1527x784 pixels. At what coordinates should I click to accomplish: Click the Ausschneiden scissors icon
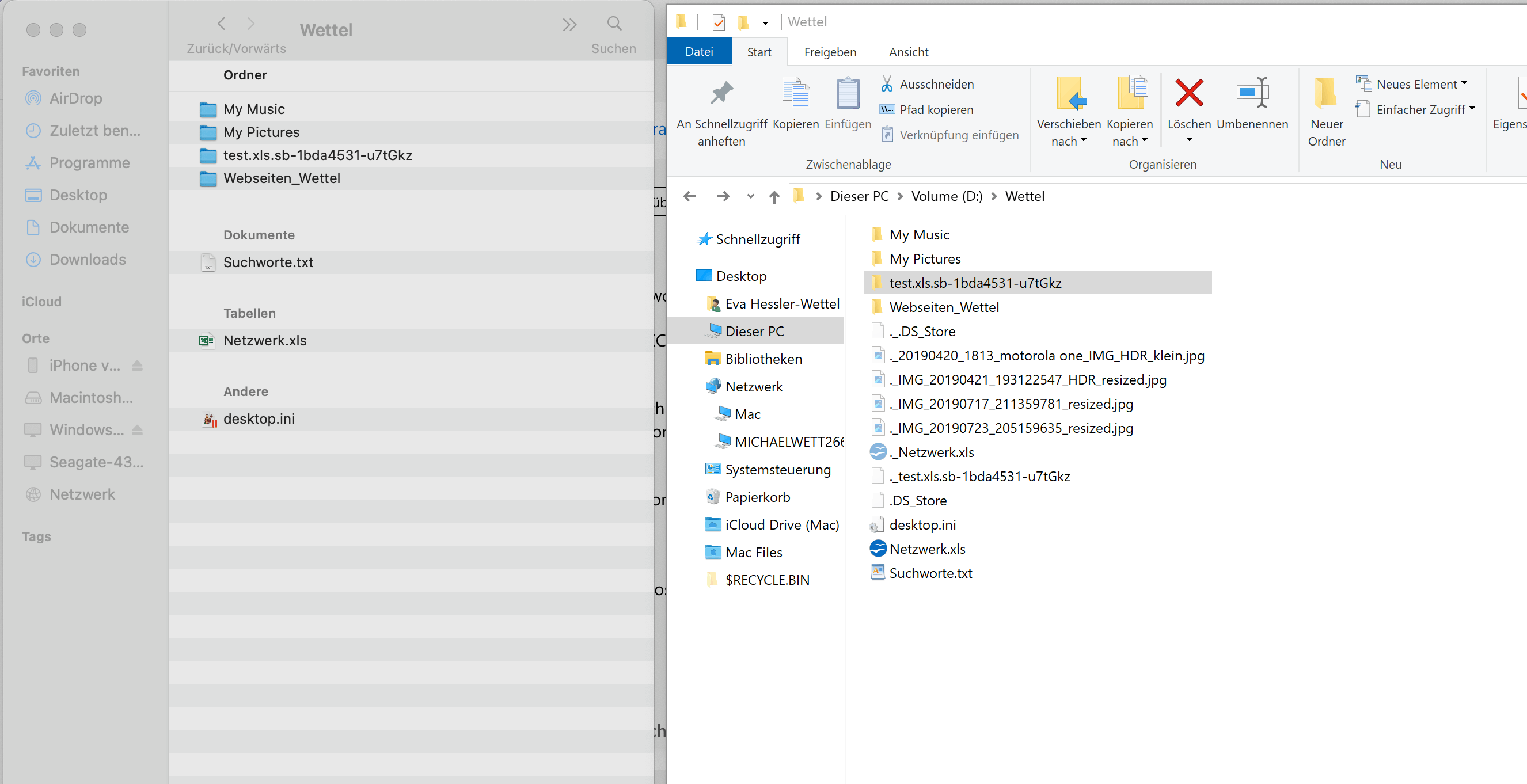coord(887,84)
